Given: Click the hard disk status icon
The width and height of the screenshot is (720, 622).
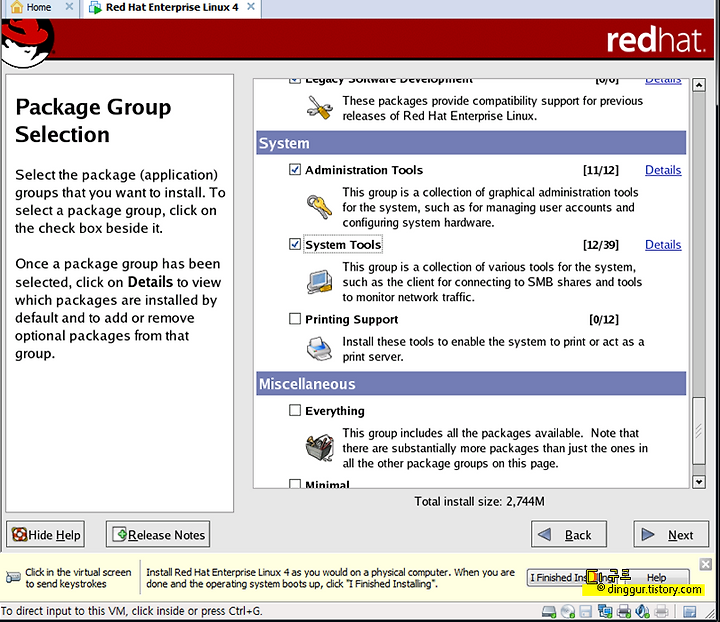Looking at the screenshot, I should pos(549,611).
